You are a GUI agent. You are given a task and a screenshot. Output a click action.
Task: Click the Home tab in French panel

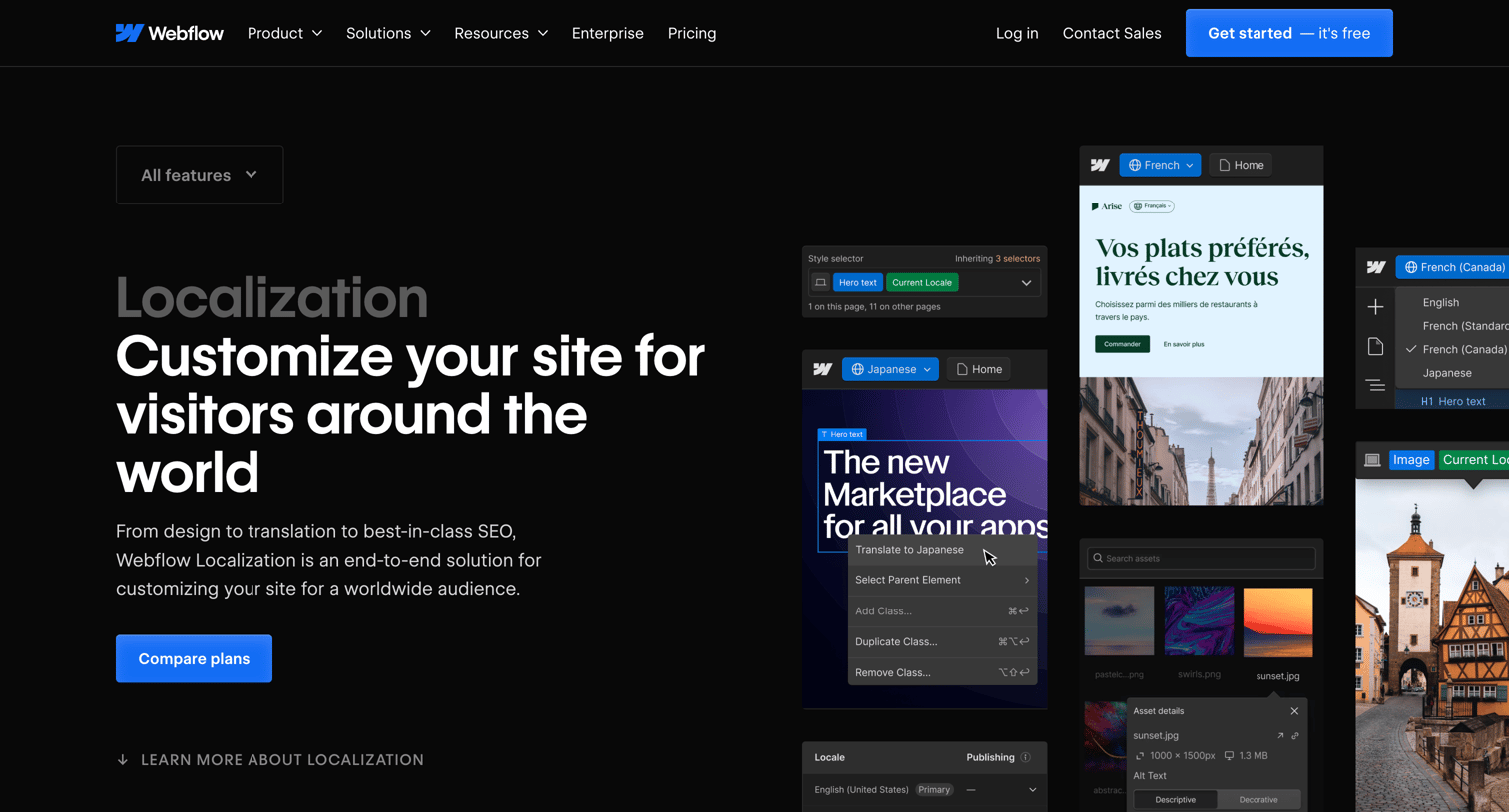[x=1241, y=165]
